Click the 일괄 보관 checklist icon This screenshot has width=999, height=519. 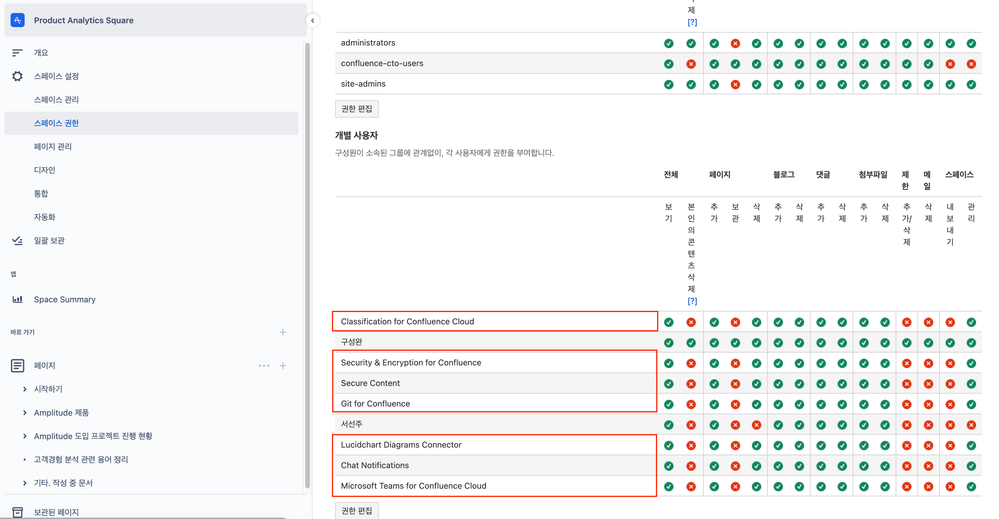coord(17,241)
